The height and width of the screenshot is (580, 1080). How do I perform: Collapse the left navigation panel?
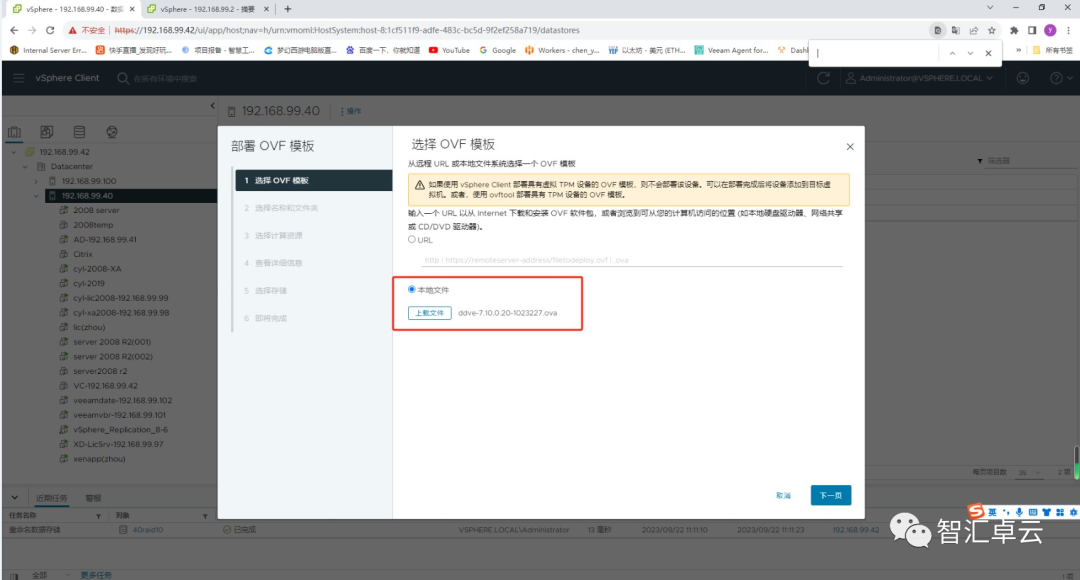(x=212, y=105)
